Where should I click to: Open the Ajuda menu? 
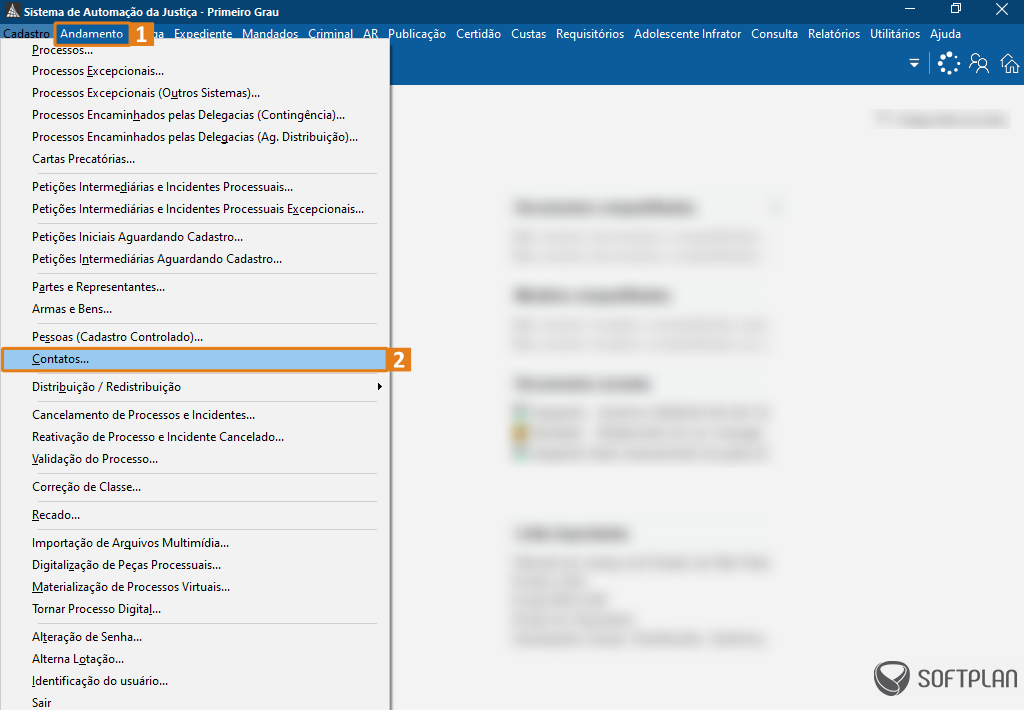pyautogui.click(x=945, y=34)
